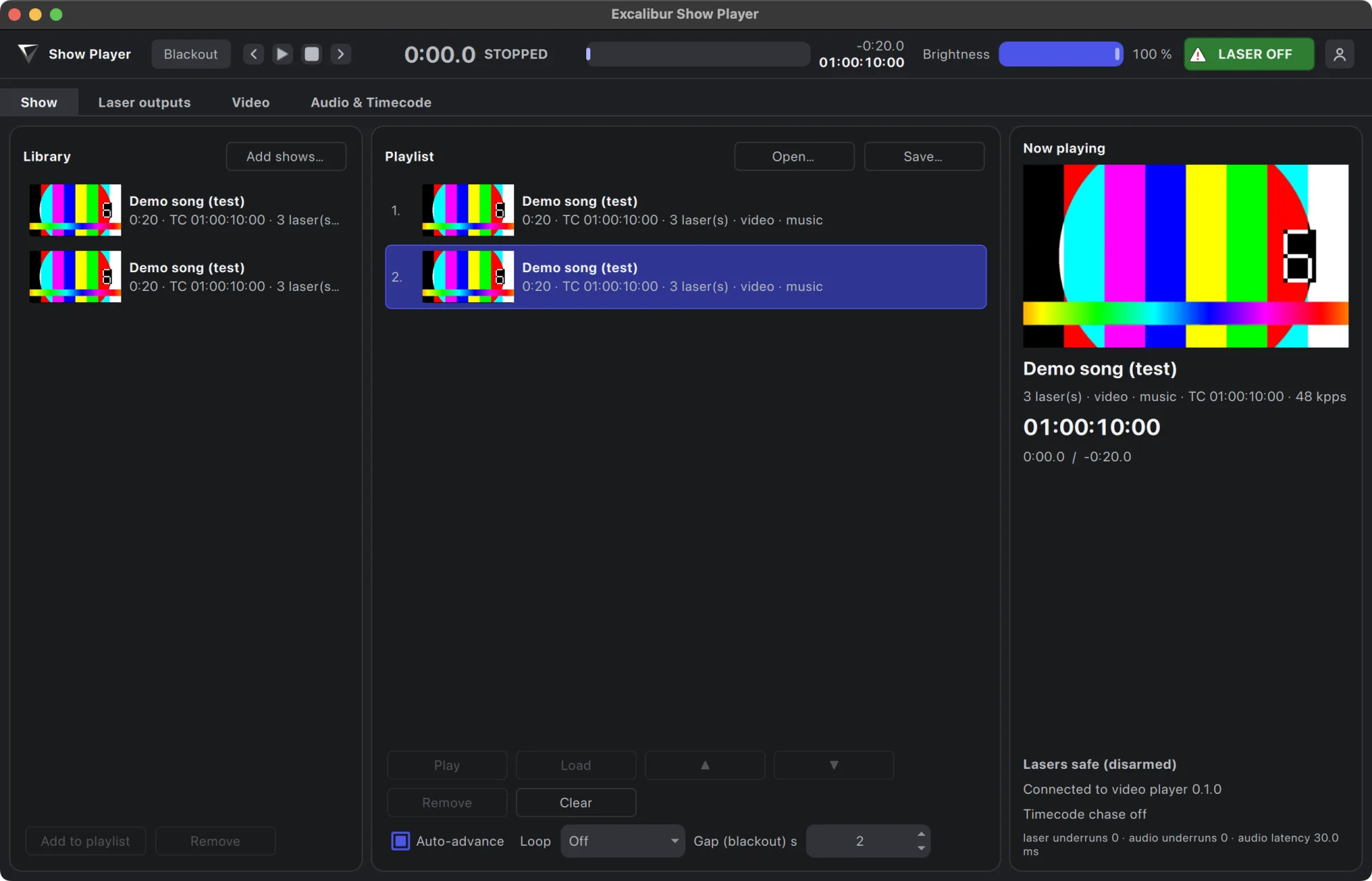
Task: Move playlist item up with triangle button
Action: click(705, 765)
